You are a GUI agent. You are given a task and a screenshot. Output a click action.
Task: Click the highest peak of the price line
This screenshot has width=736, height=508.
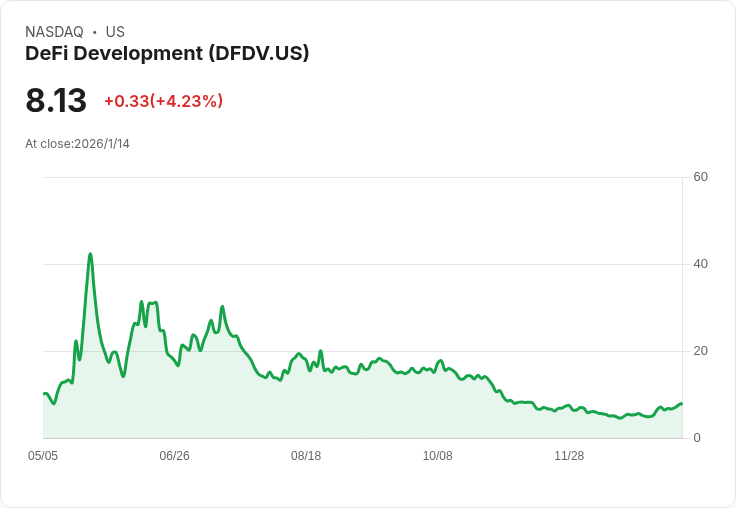click(x=90, y=254)
